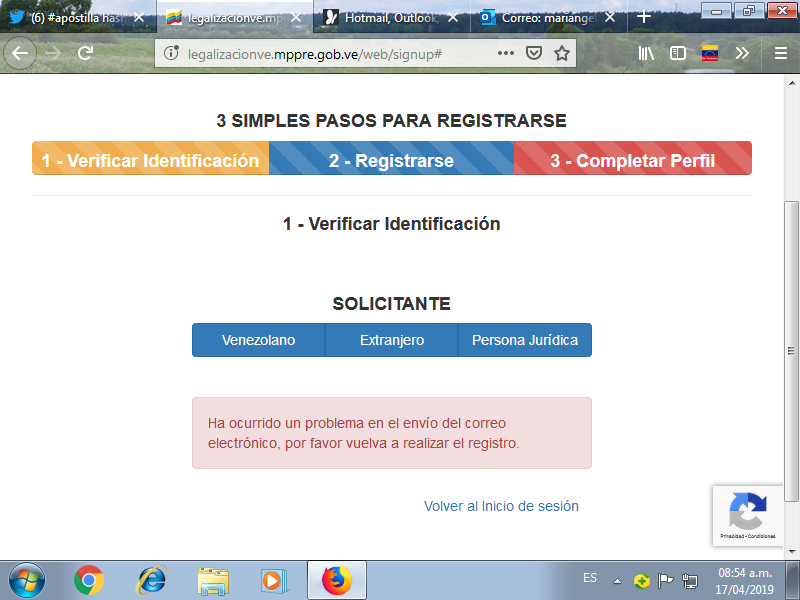This screenshot has height=600, width=800.
Task: Launch Internet Explorer from taskbar
Action: coord(152,581)
